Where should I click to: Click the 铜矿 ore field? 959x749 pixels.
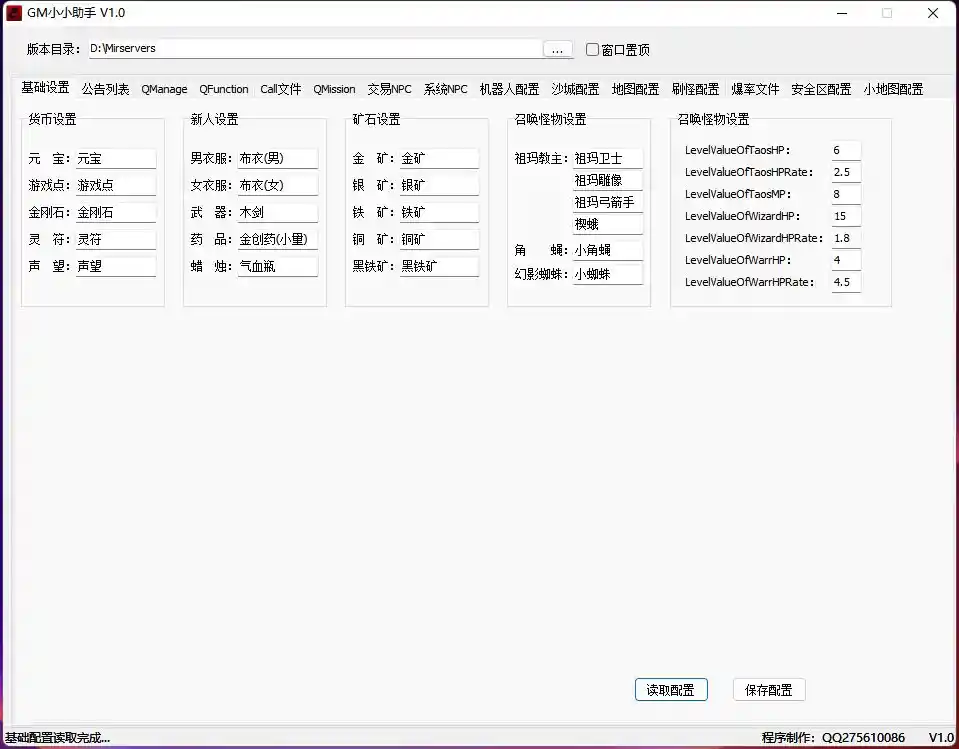point(439,239)
